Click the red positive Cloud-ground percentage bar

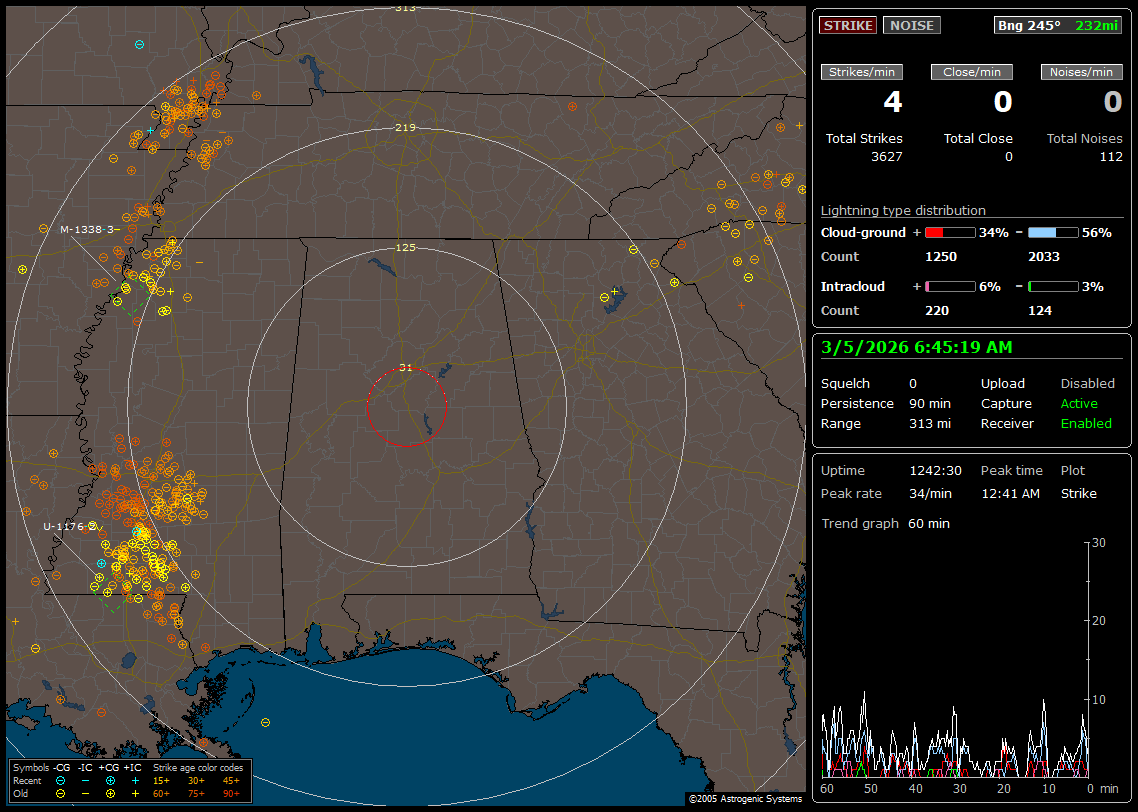click(x=949, y=232)
